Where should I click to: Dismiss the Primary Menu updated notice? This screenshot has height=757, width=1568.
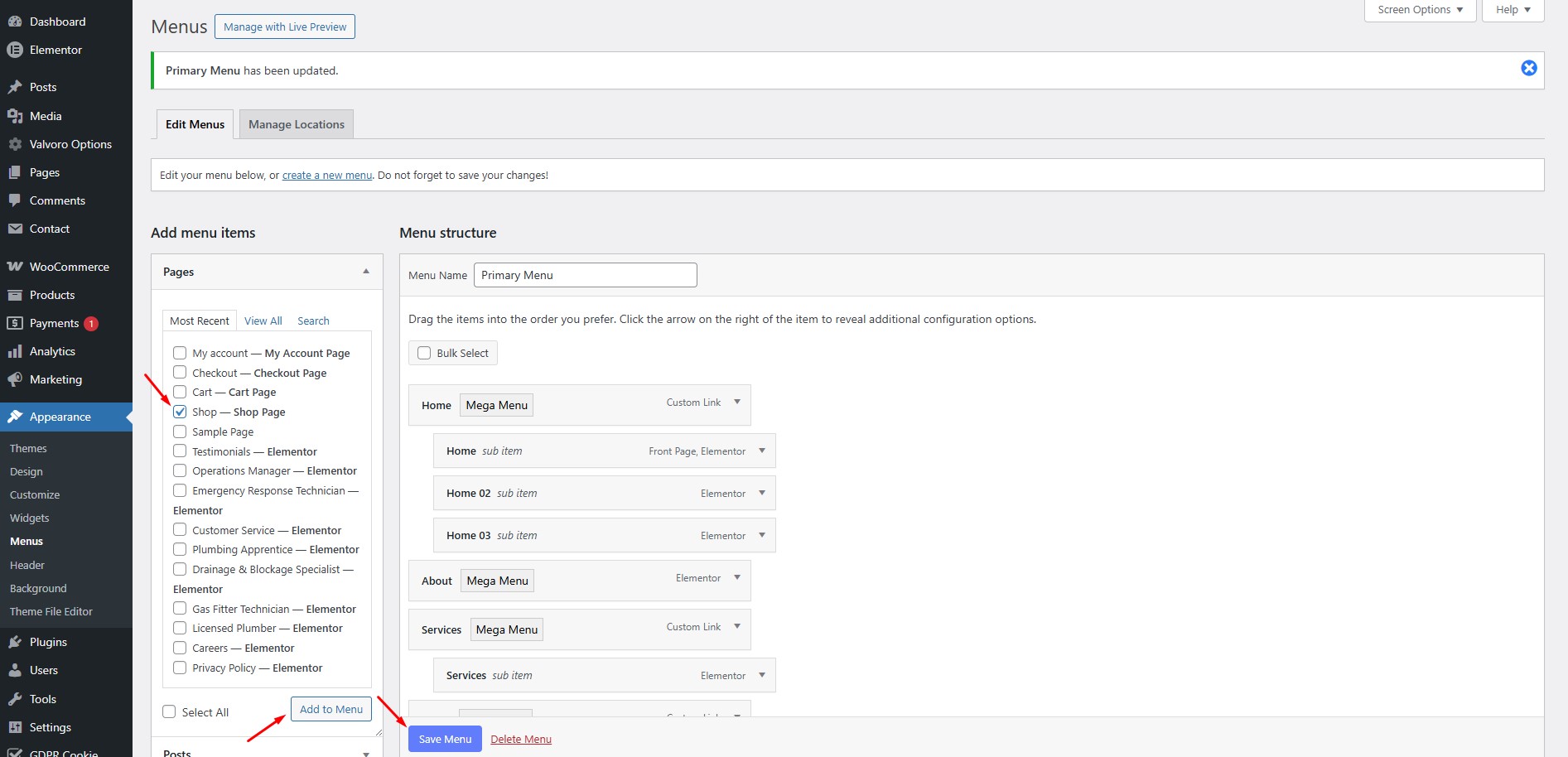click(x=1528, y=68)
